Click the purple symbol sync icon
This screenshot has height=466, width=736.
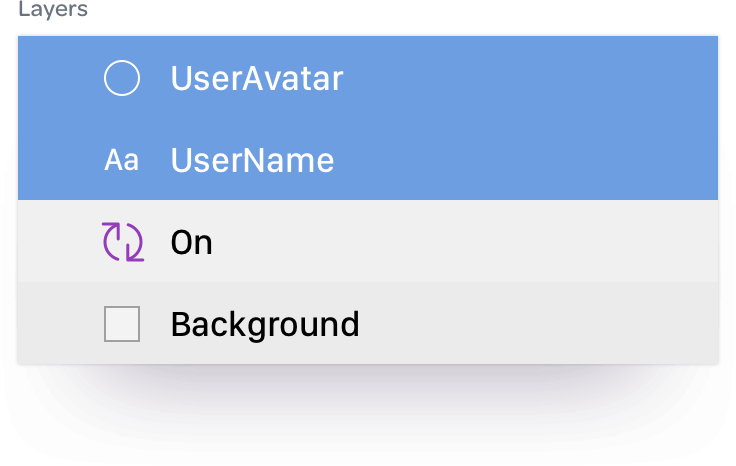coord(123,242)
